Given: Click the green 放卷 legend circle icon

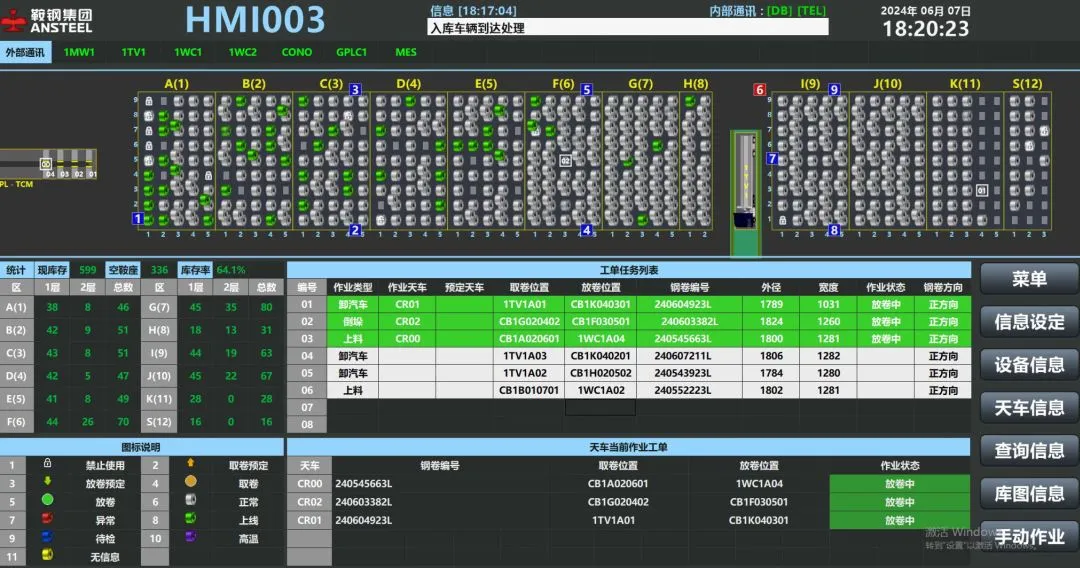Looking at the screenshot, I should coord(47,499).
